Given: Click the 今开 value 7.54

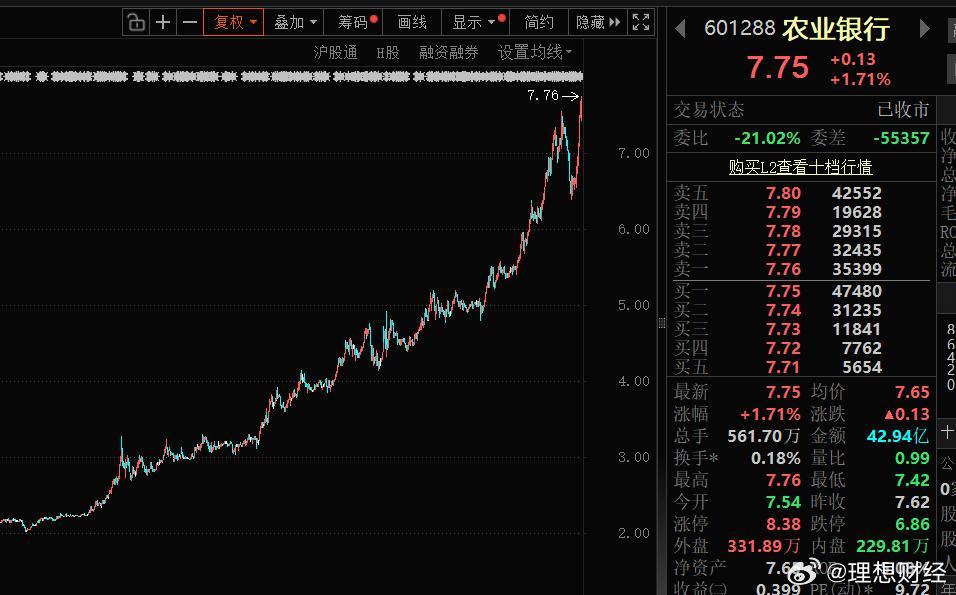Looking at the screenshot, I should (783, 502).
